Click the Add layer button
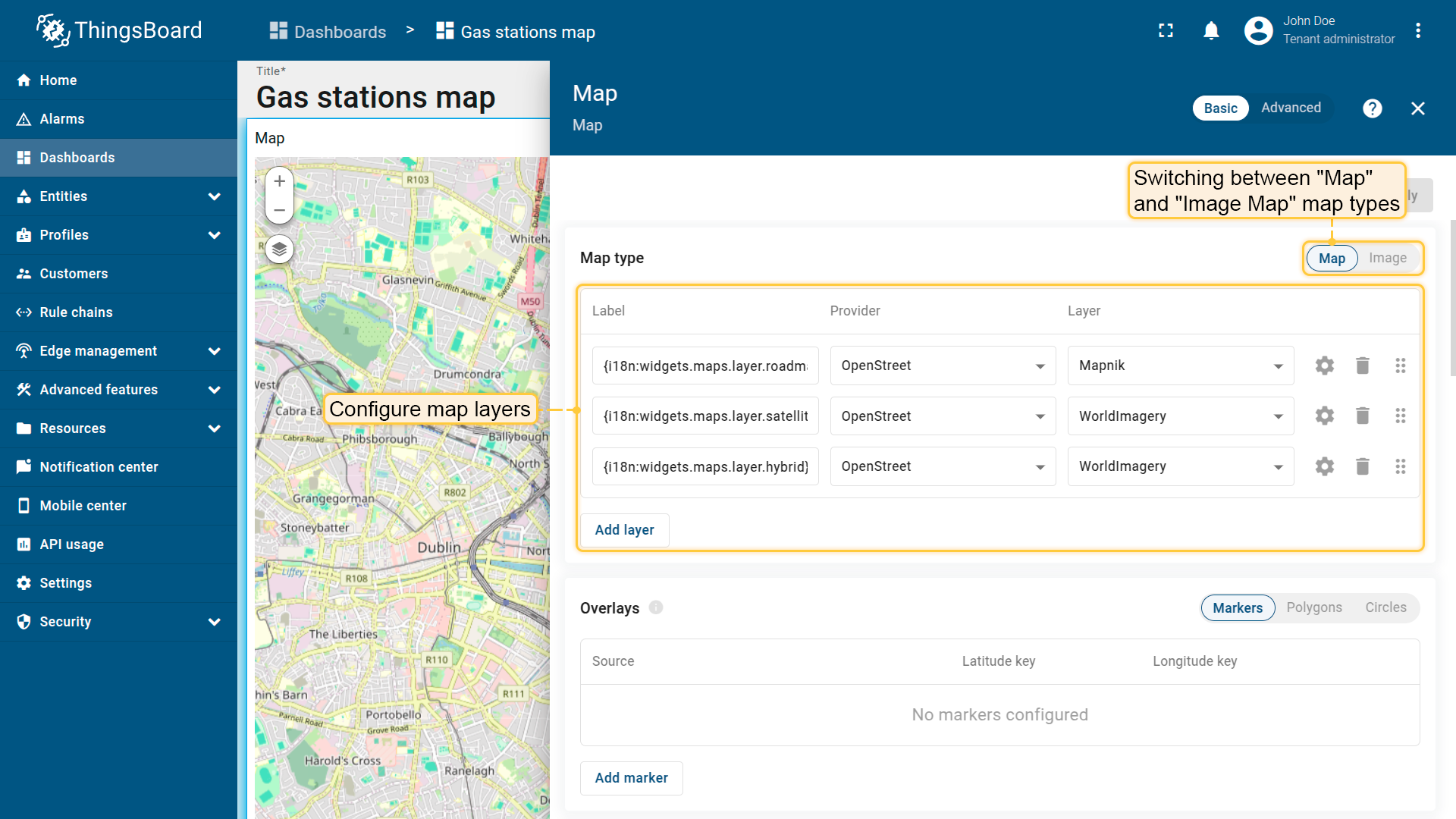The image size is (1456, 819). (x=624, y=530)
